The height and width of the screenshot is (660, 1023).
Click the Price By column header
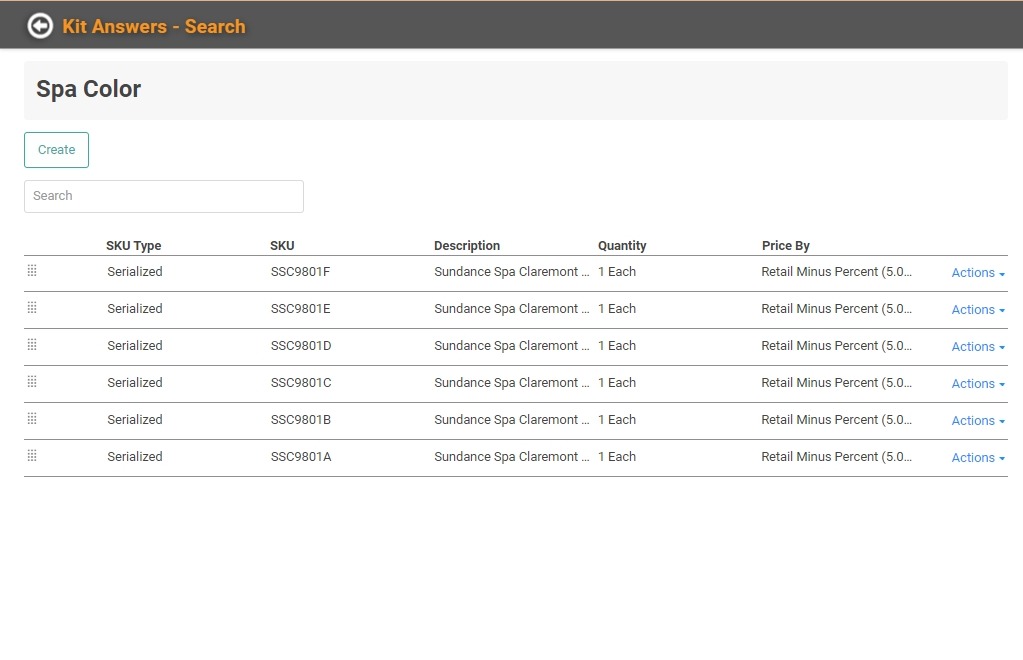786,246
